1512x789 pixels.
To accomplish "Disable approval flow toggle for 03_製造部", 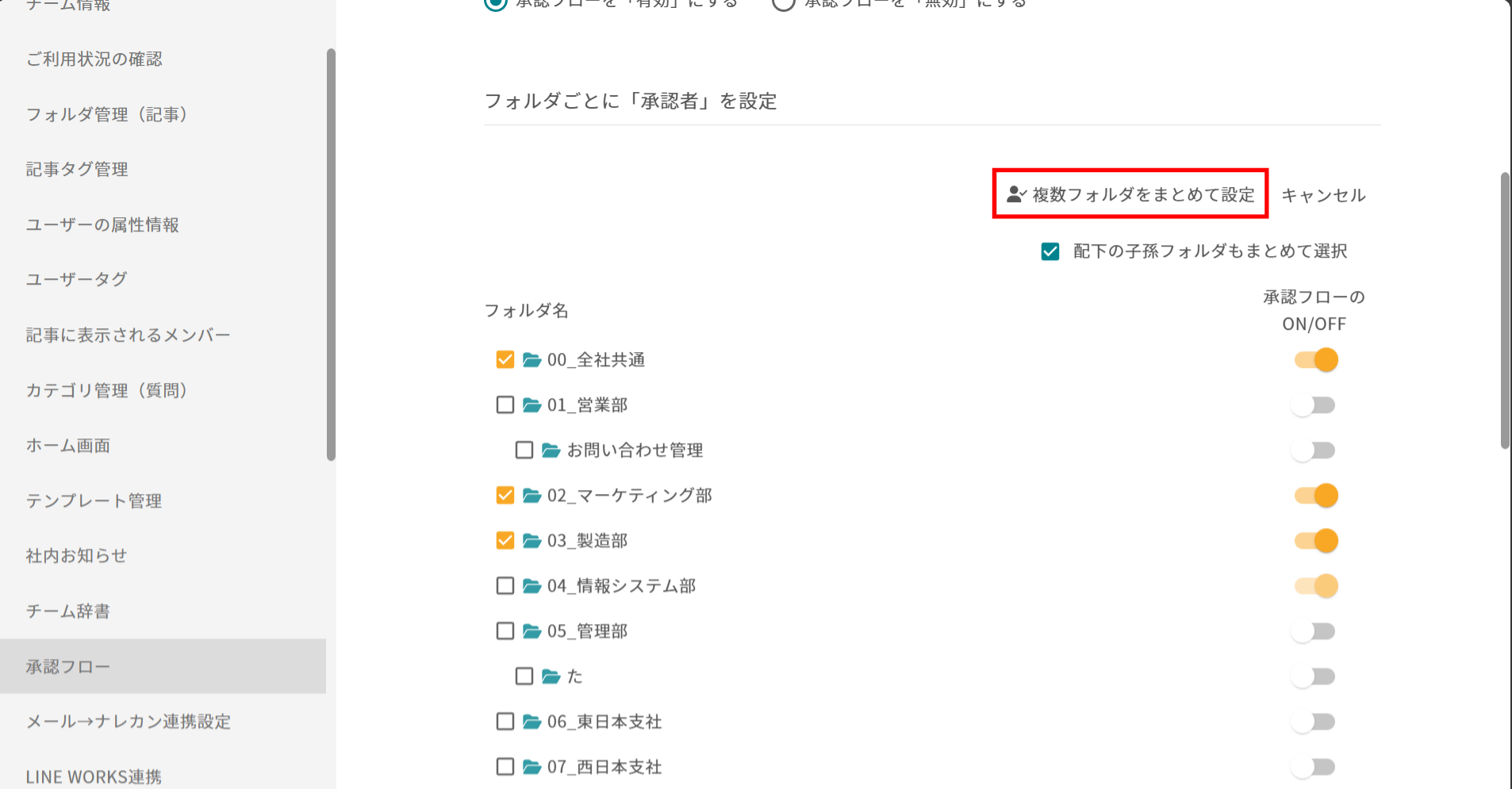I will pyautogui.click(x=1316, y=541).
